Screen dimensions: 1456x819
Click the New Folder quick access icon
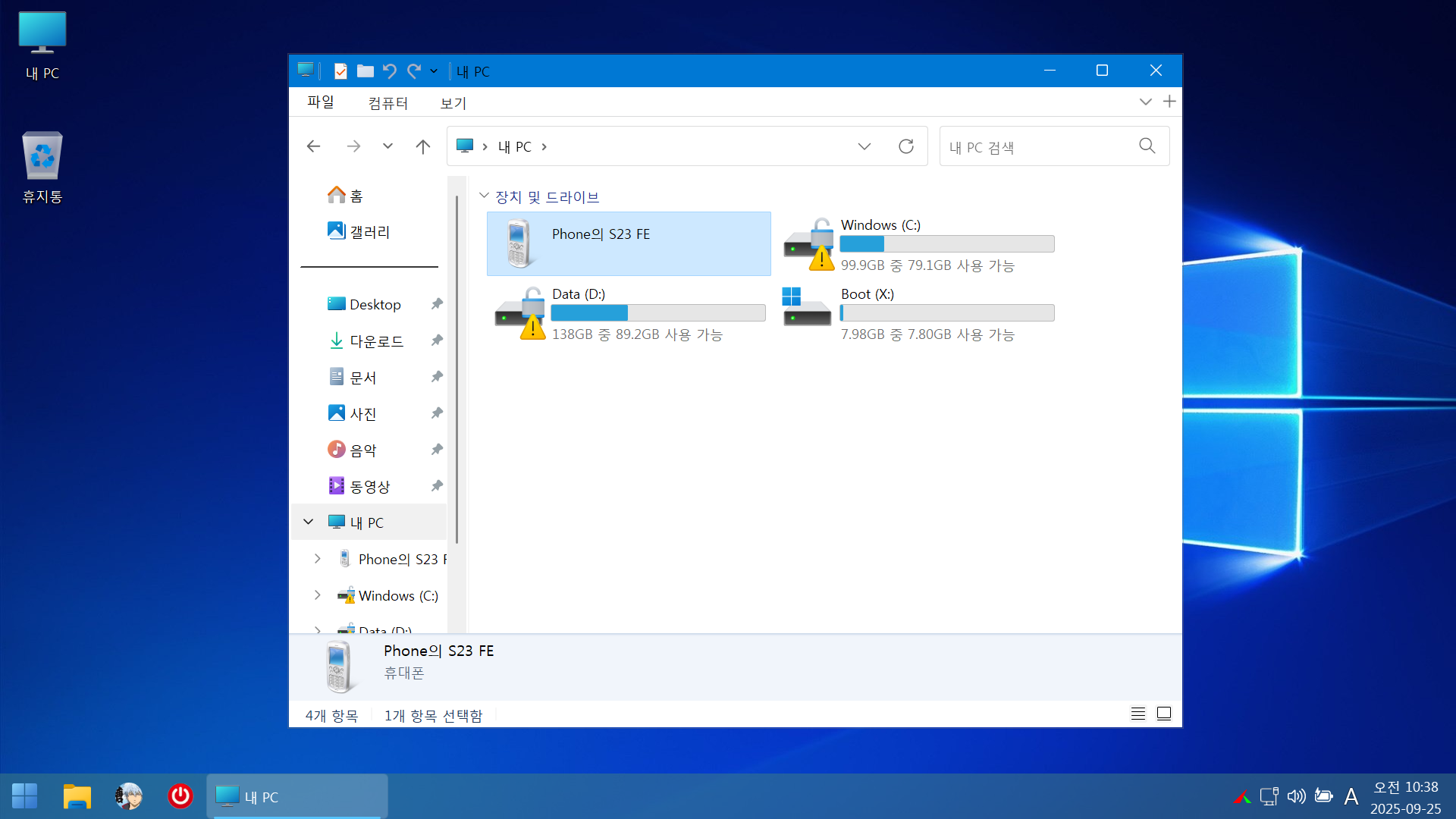pos(366,71)
